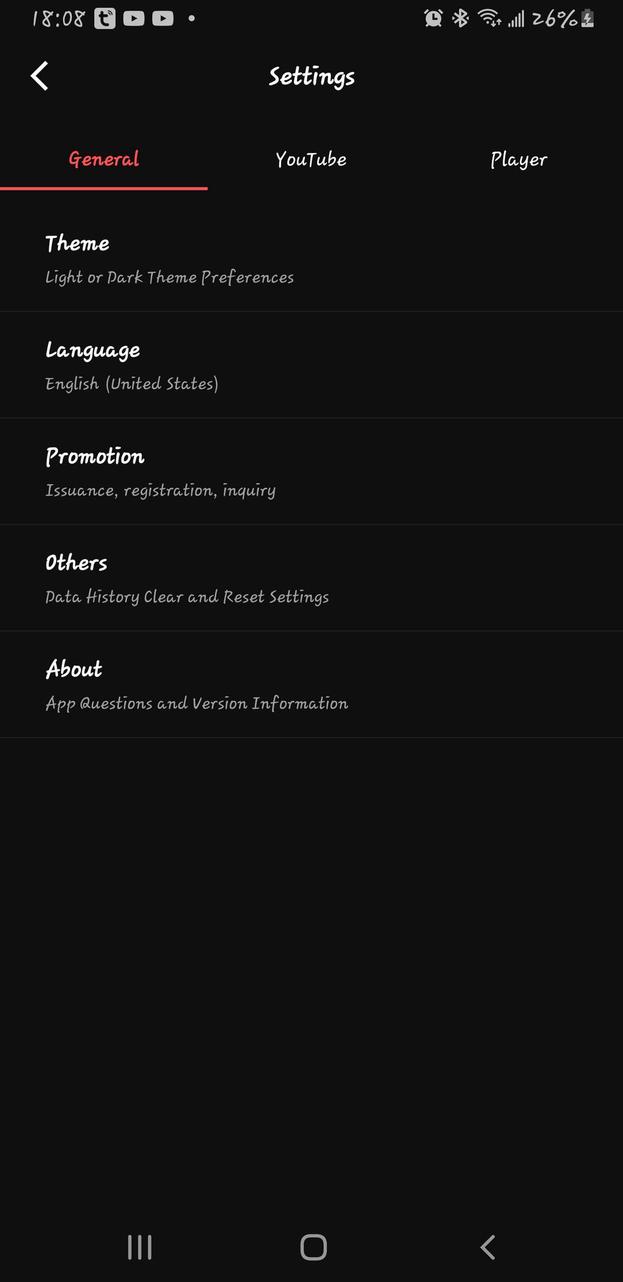Tap the second YouTube notification icon
Viewport: 623px width, 1282px height.
[x=161, y=18]
